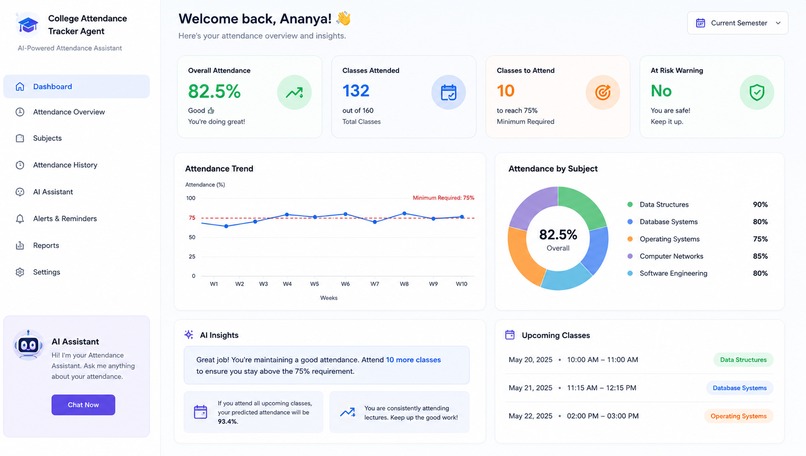This screenshot has height=456, width=806.
Task: Click the Computer Networks legend label
Action: coord(671,256)
